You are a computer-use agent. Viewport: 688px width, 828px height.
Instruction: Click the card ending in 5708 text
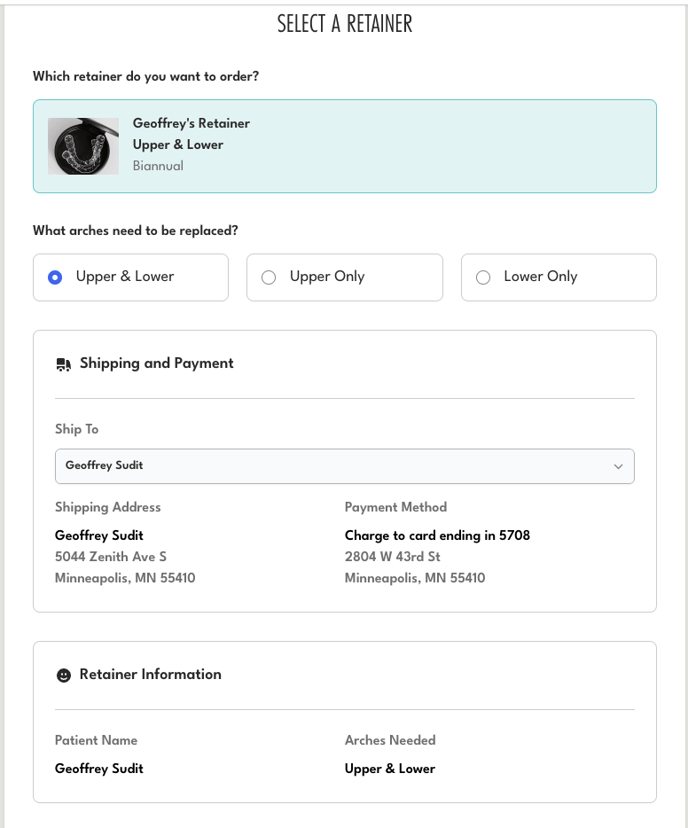(x=437, y=535)
